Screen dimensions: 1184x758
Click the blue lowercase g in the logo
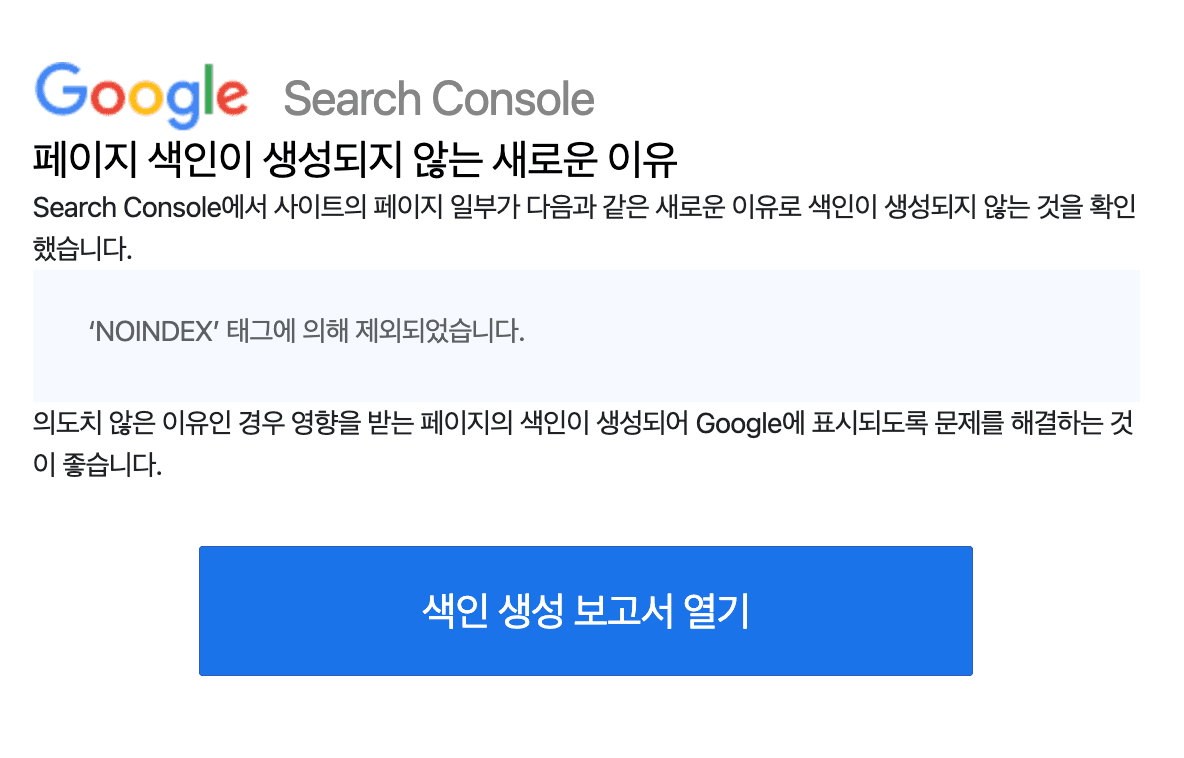click(184, 102)
